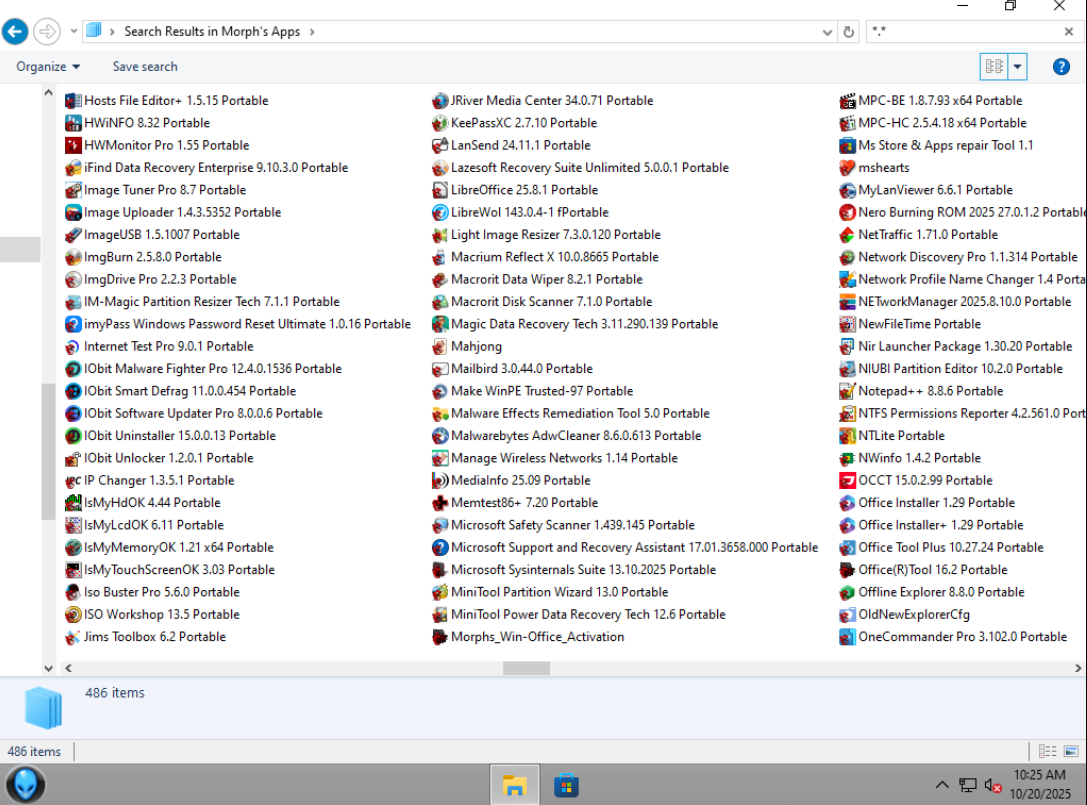Click the OCCT 15.0.2.99 Portable icon
The width and height of the screenshot is (1087, 805).
847,481
